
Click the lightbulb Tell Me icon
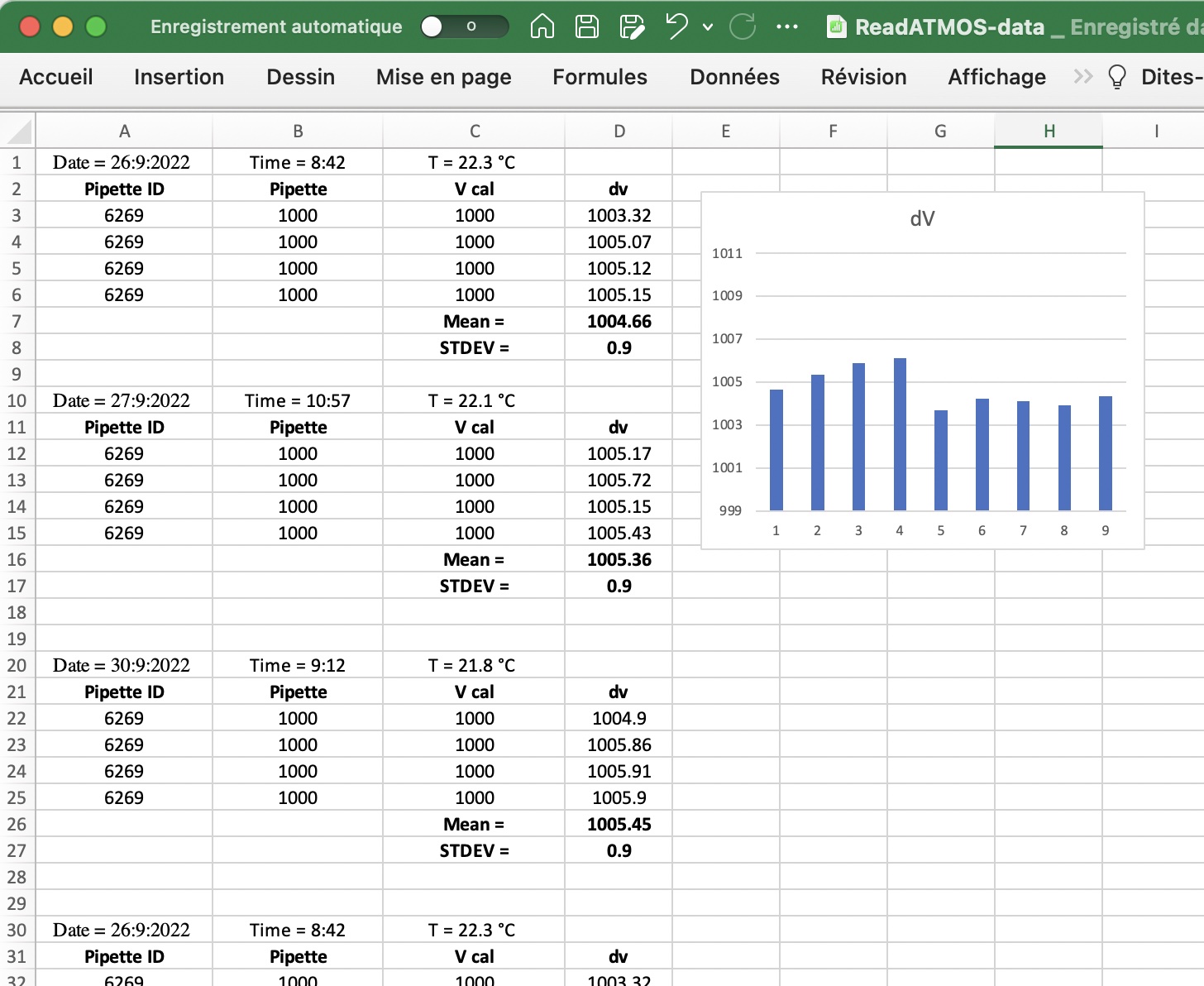click(1117, 77)
